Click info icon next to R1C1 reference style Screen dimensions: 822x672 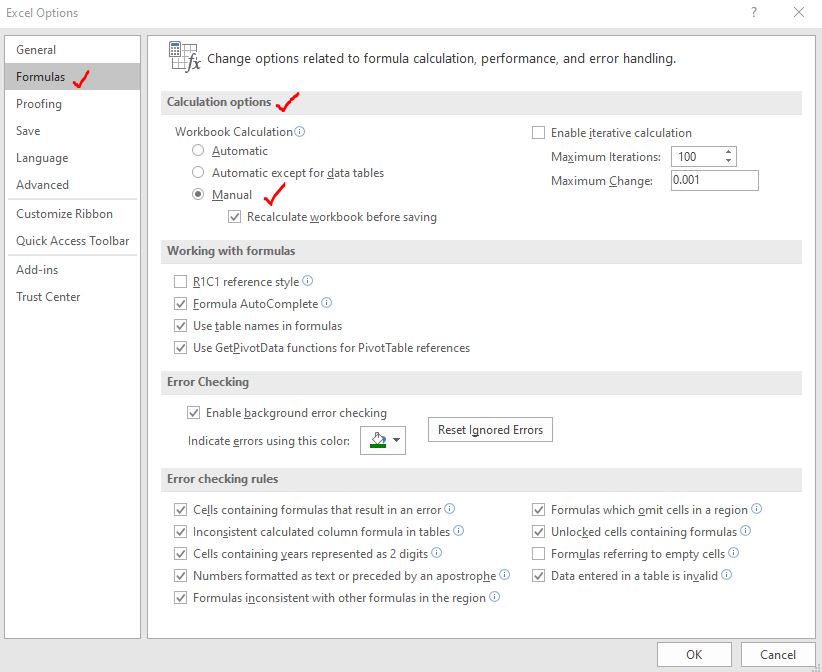pyautogui.click(x=308, y=281)
